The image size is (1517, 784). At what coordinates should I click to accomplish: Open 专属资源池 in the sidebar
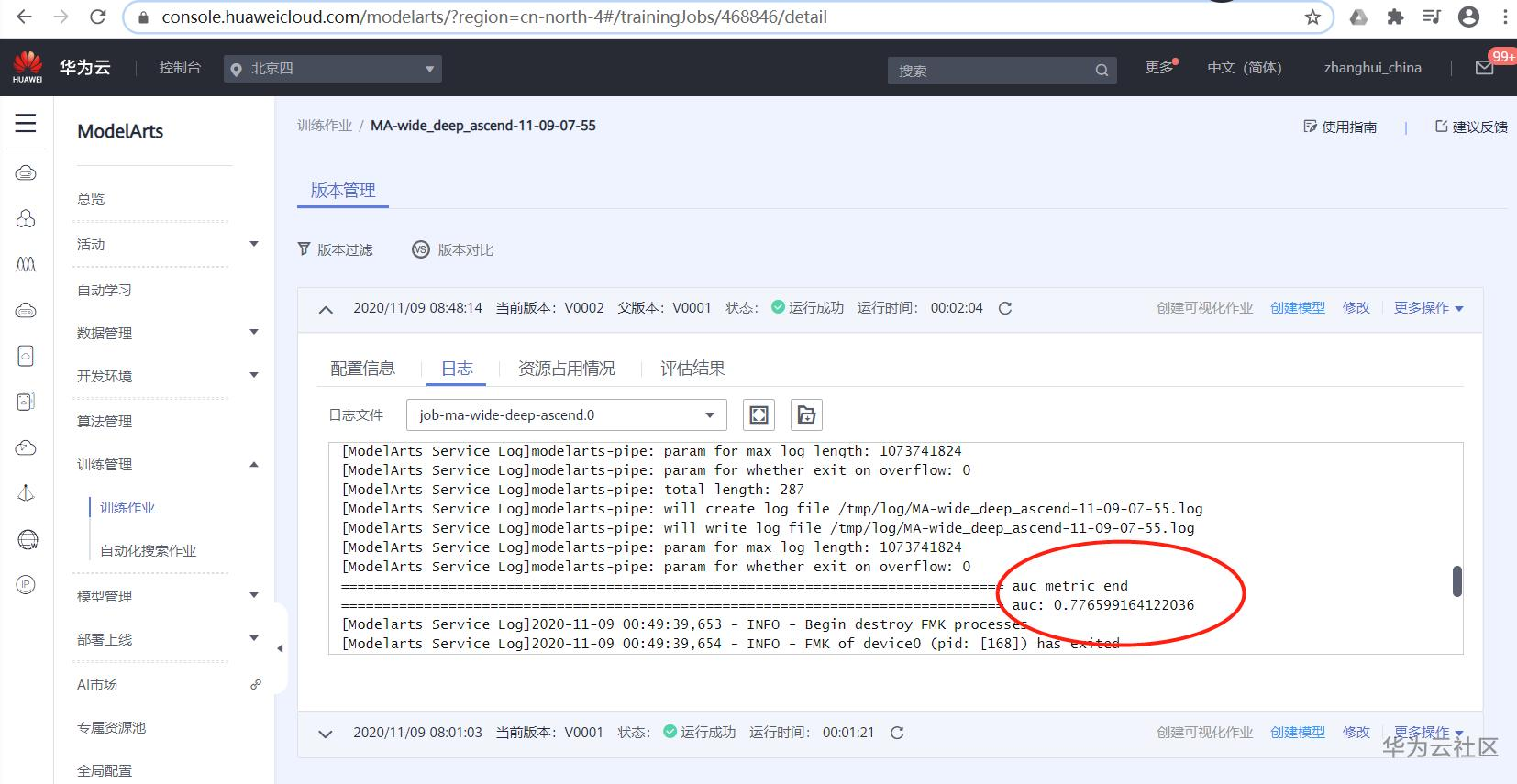(x=112, y=727)
